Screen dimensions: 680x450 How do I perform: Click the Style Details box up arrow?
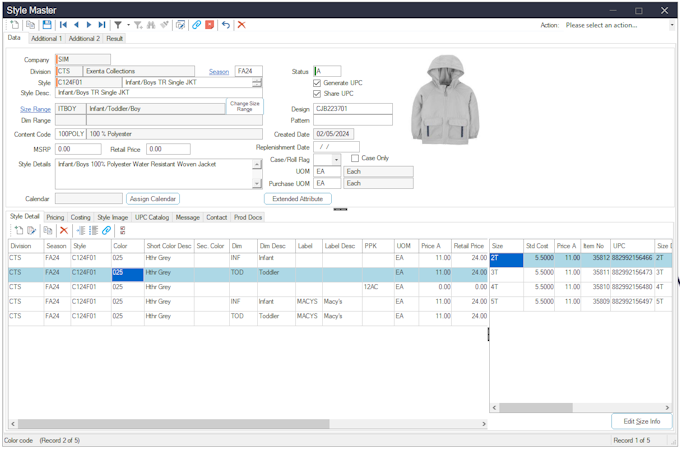pyautogui.click(x=257, y=164)
